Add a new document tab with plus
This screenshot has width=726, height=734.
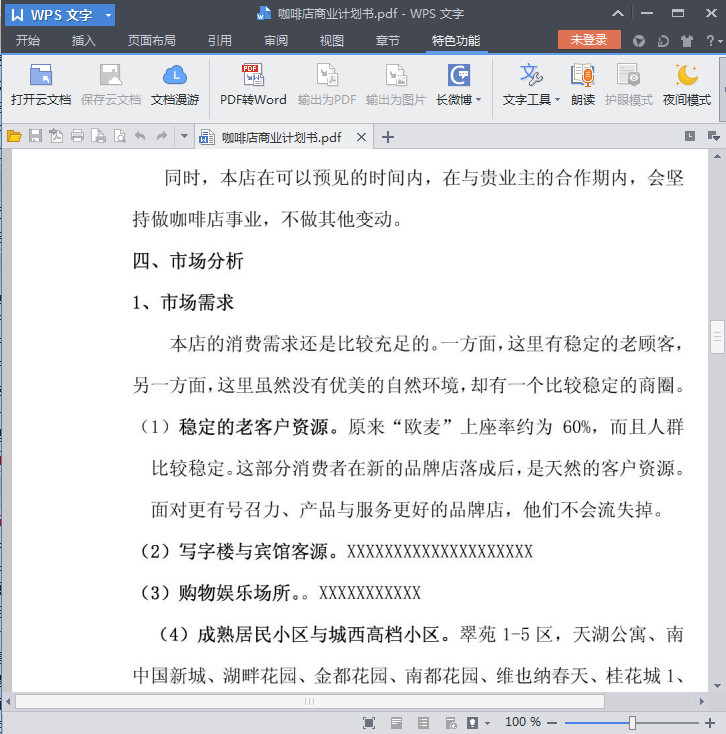(388, 137)
